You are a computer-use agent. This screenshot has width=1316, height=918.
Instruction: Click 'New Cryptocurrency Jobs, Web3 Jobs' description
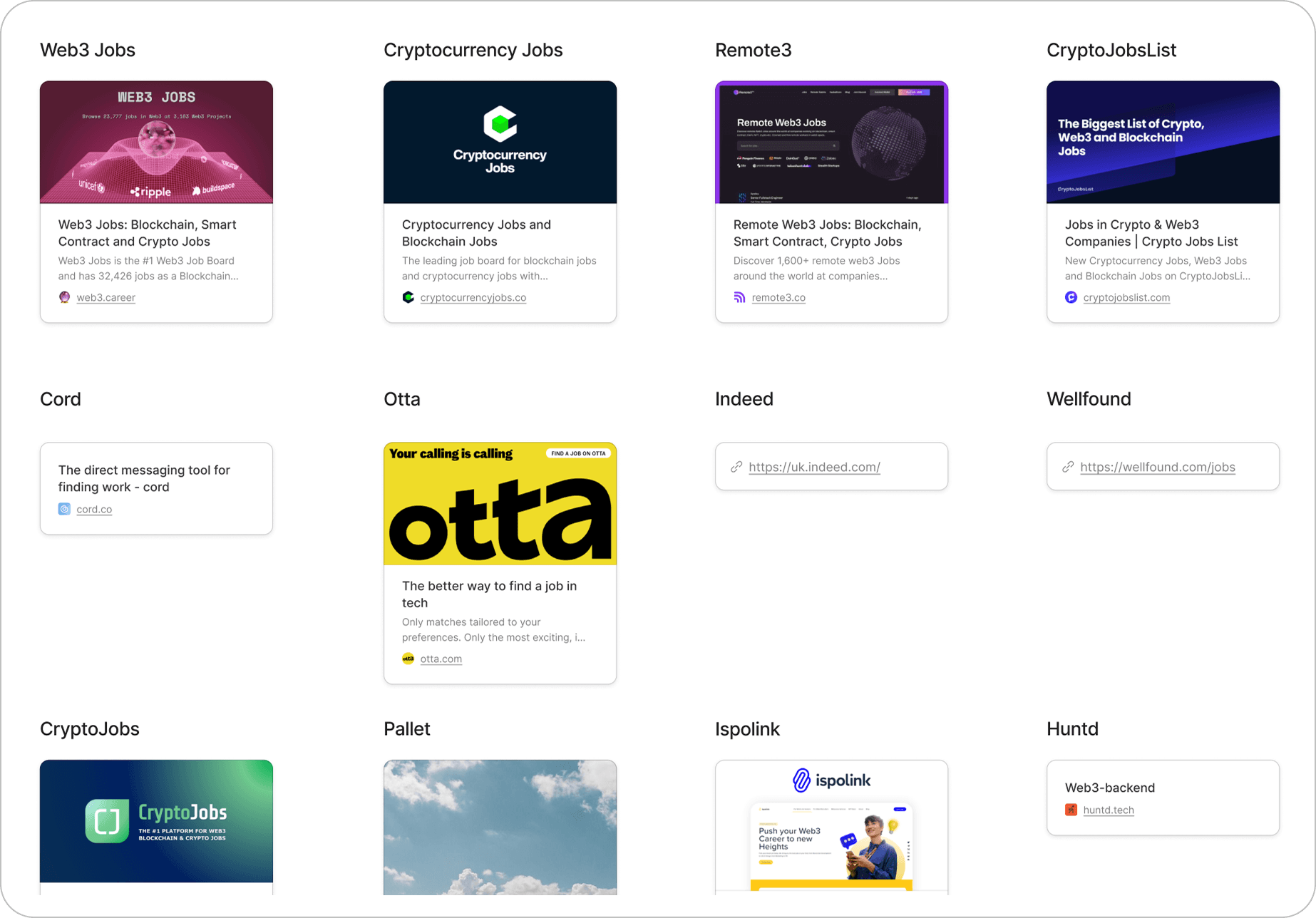[x=1158, y=269]
